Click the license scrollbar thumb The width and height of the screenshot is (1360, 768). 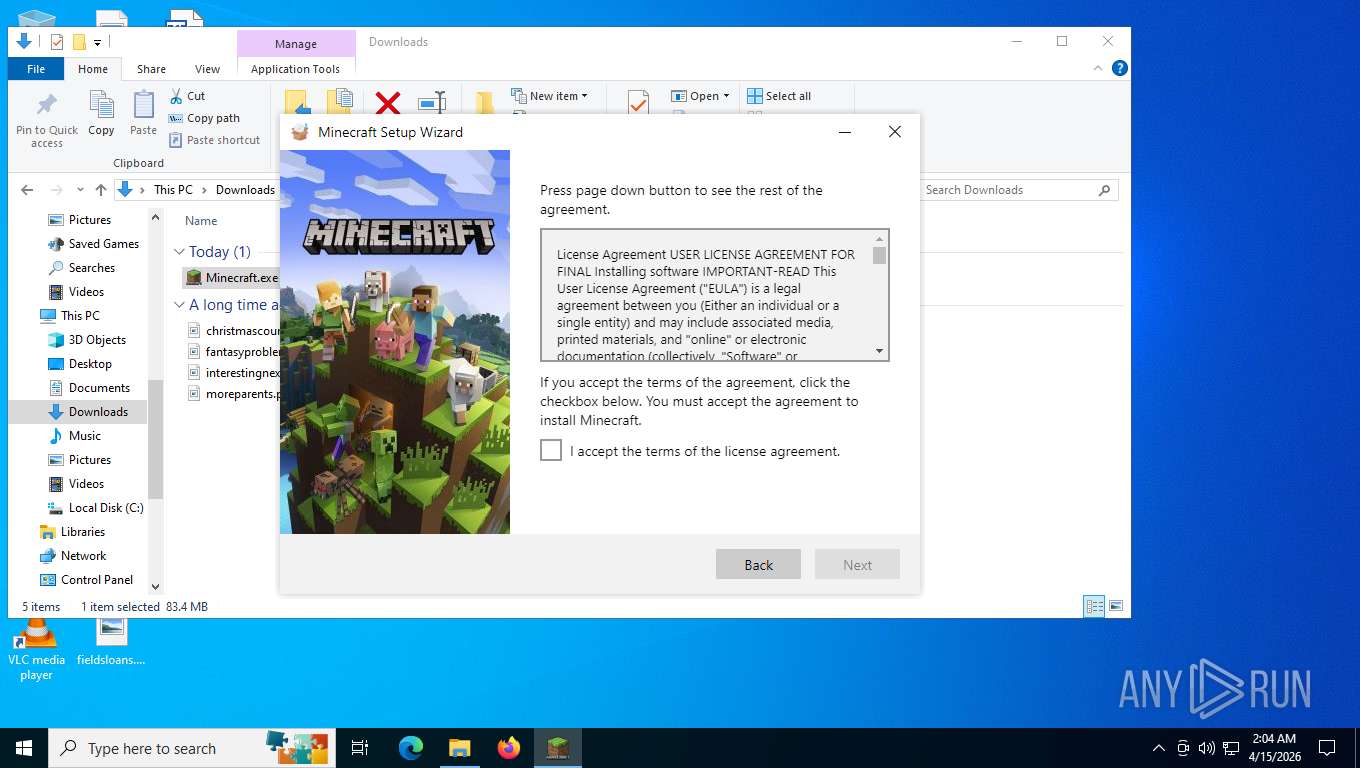tap(879, 255)
